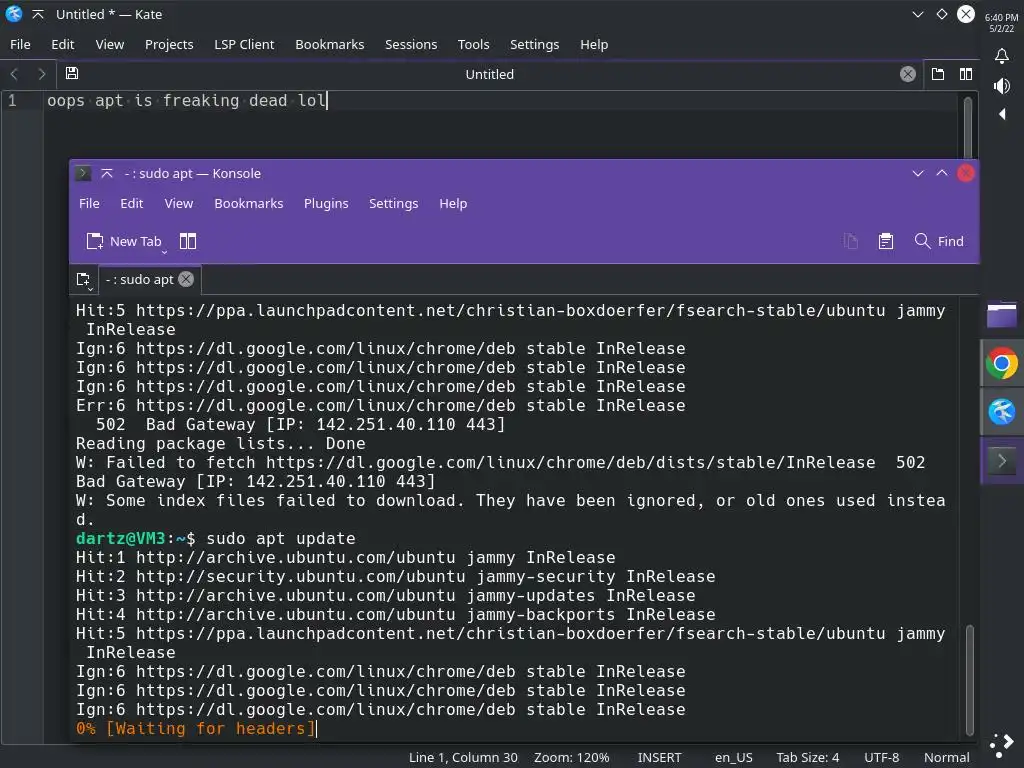Screen dimensions: 1024x768
Task: Click the Kate app icon in title bar
Action: point(14,14)
